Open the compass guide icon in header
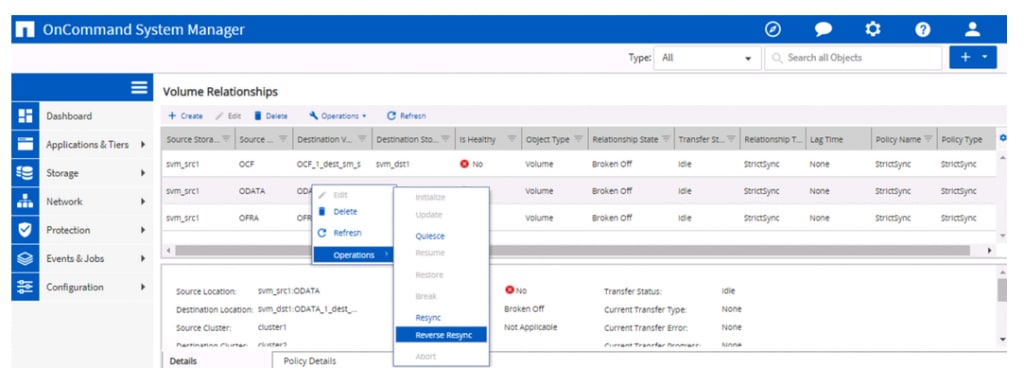Image resolution: width=1024 pixels, height=368 pixels. (x=773, y=29)
